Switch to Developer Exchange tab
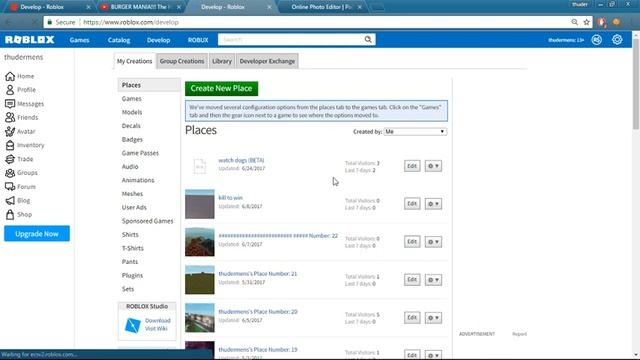The width and height of the screenshot is (640, 360). click(267, 61)
